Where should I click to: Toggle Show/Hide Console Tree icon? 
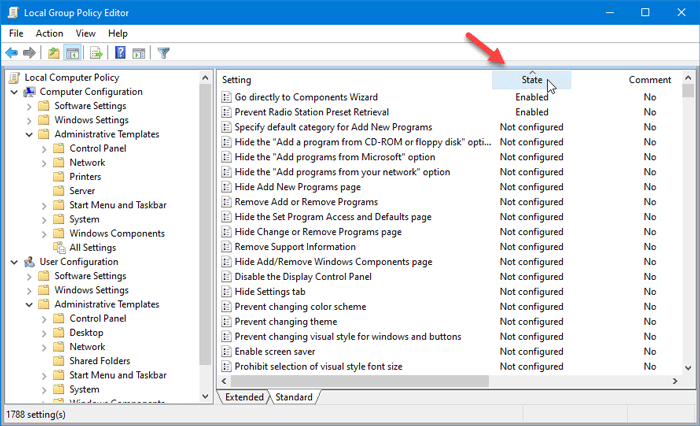(73, 53)
